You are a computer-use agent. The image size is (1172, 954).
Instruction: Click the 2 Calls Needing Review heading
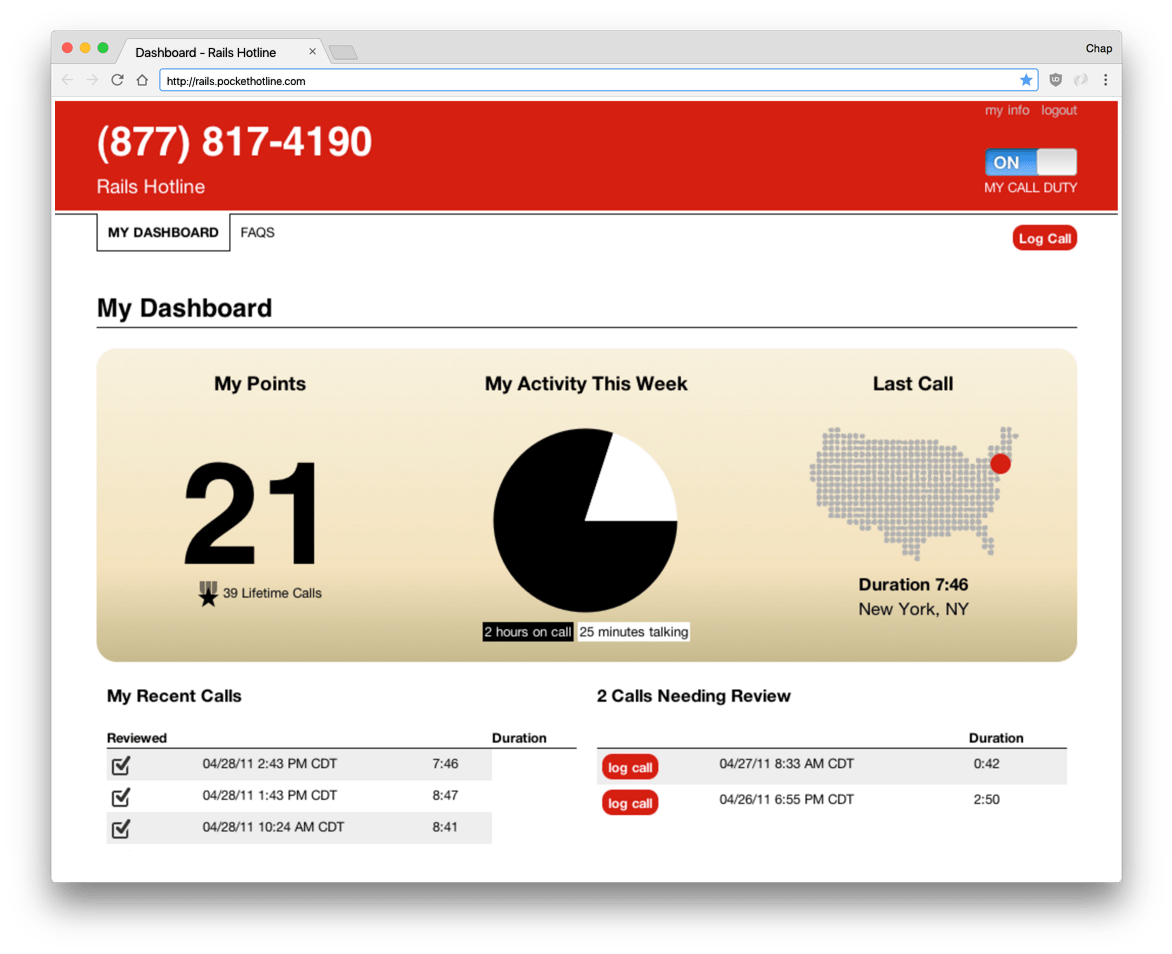pos(694,696)
